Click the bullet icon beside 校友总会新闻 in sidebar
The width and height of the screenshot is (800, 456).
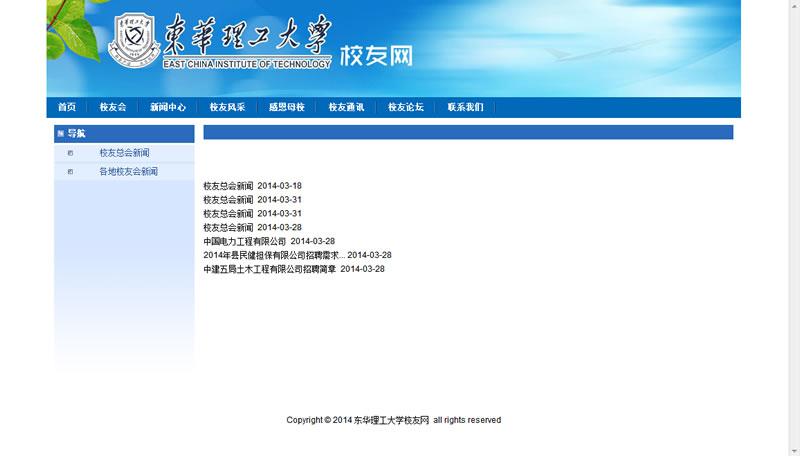70,153
